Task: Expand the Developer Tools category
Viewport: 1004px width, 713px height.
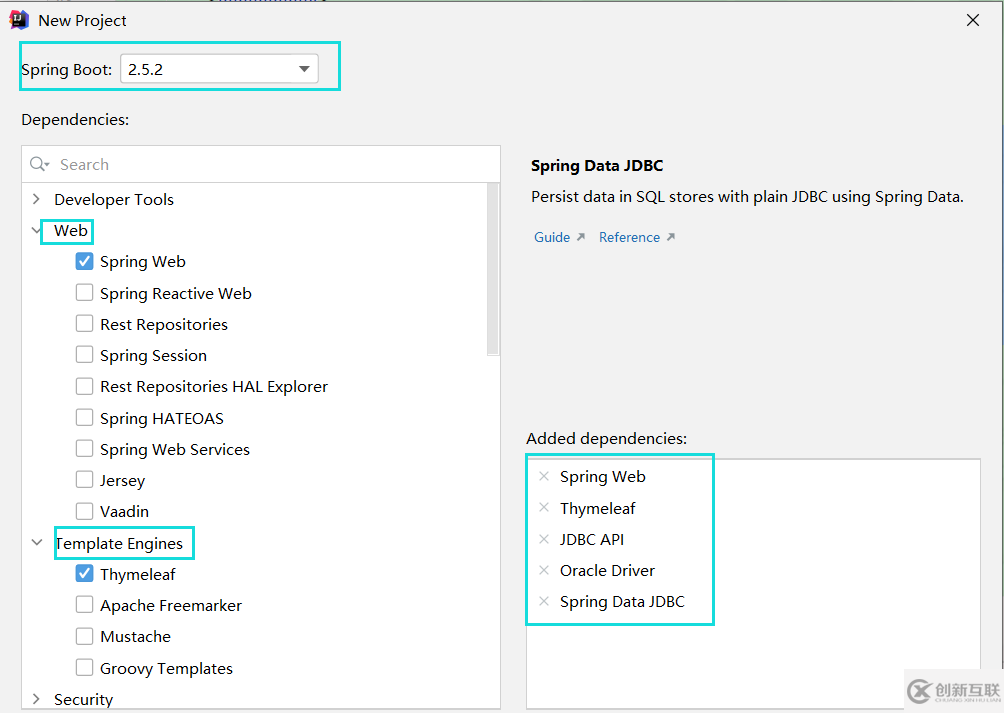Action: tap(37, 199)
